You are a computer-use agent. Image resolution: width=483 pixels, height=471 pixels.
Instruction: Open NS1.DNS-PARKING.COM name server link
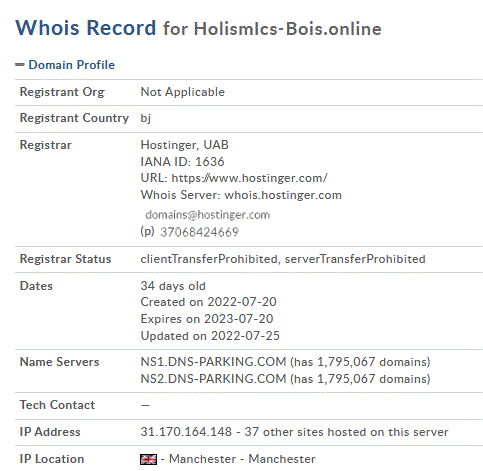213,362
